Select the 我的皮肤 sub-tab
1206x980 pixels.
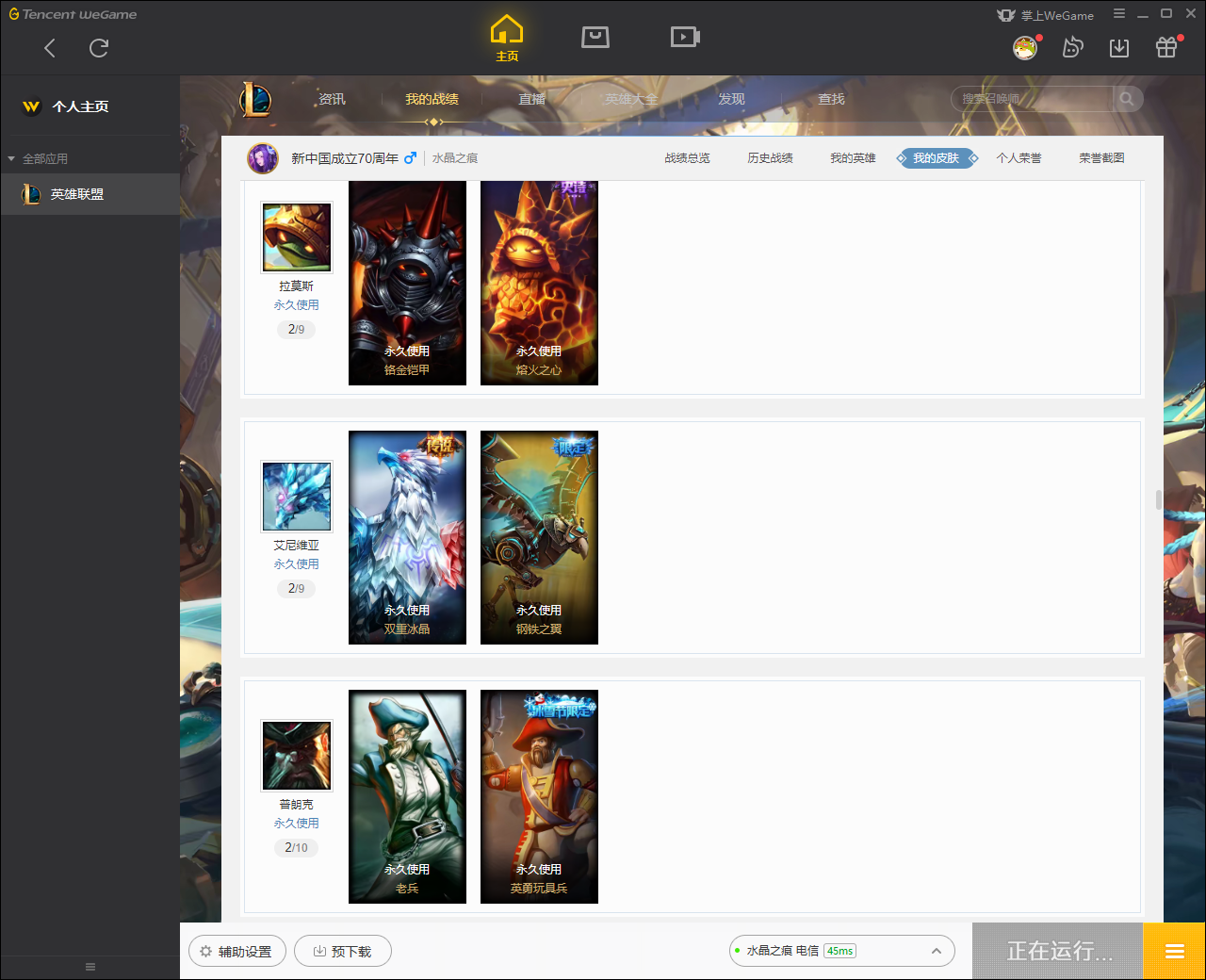click(937, 158)
